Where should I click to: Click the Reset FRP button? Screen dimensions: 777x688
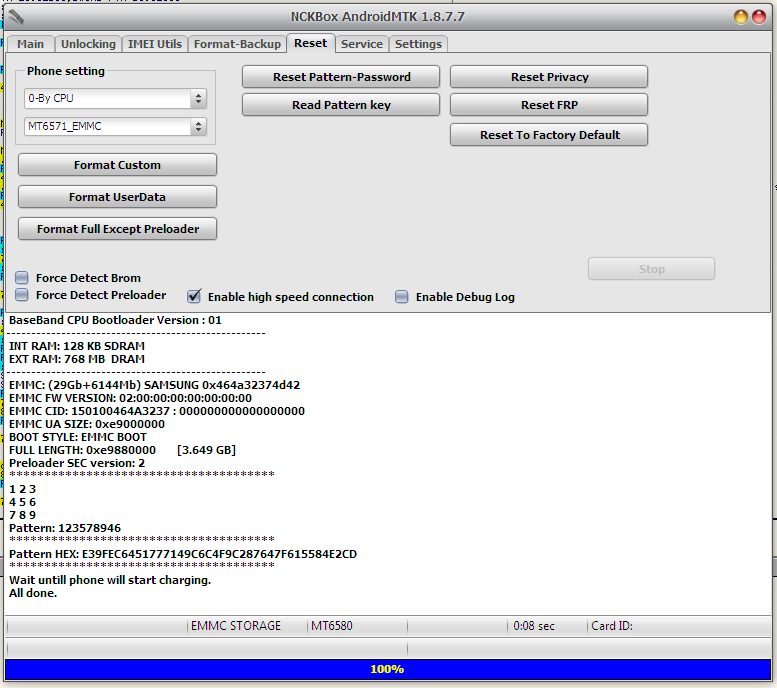pos(549,105)
